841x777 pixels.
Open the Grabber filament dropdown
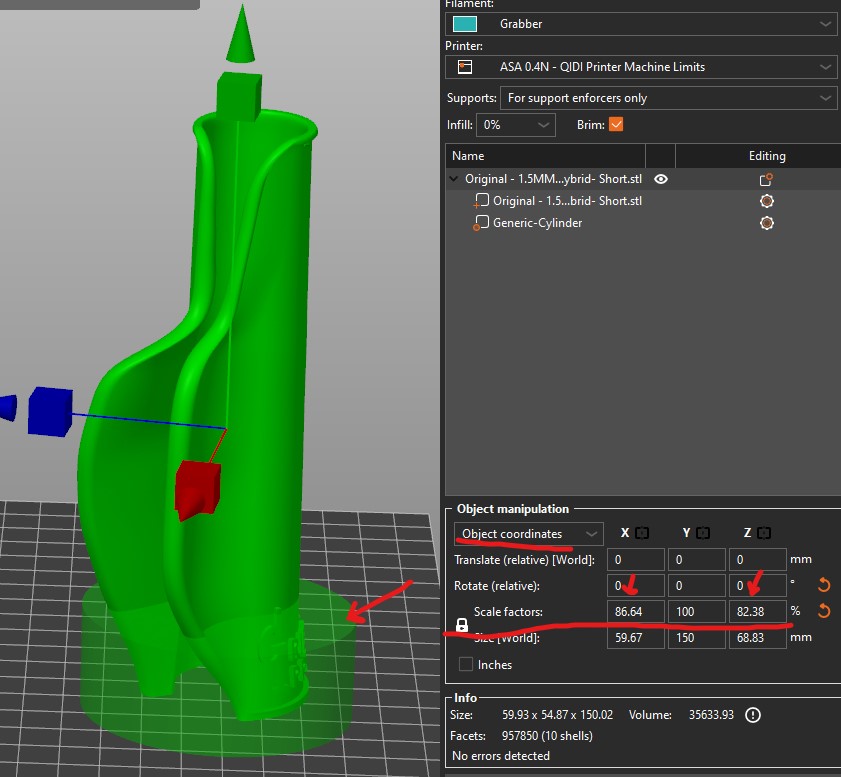pos(641,24)
